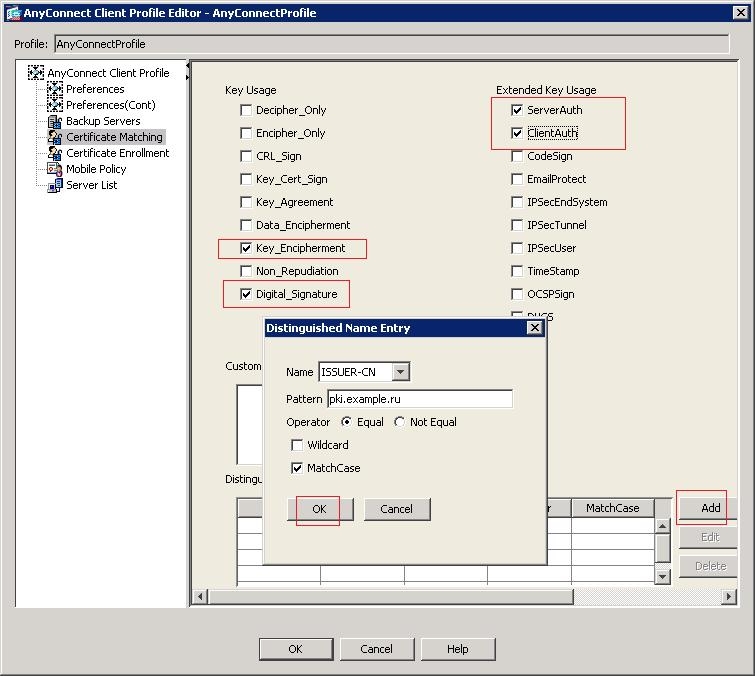Enable the CodeSign checkbox
The image size is (755, 676).
point(517,156)
